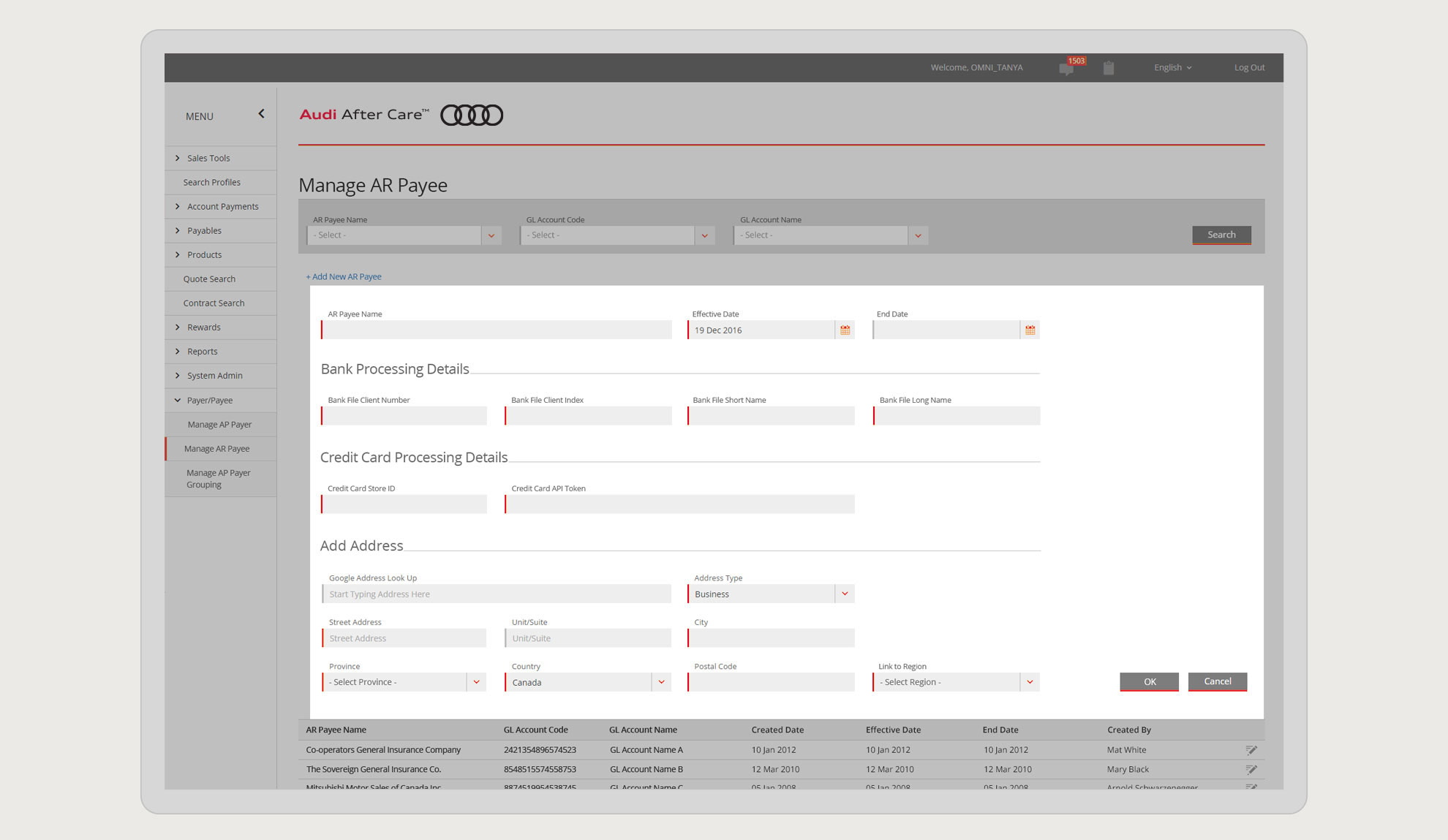The image size is (1448, 840).
Task: Click the AR Payee Name form input
Action: tap(496, 330)
